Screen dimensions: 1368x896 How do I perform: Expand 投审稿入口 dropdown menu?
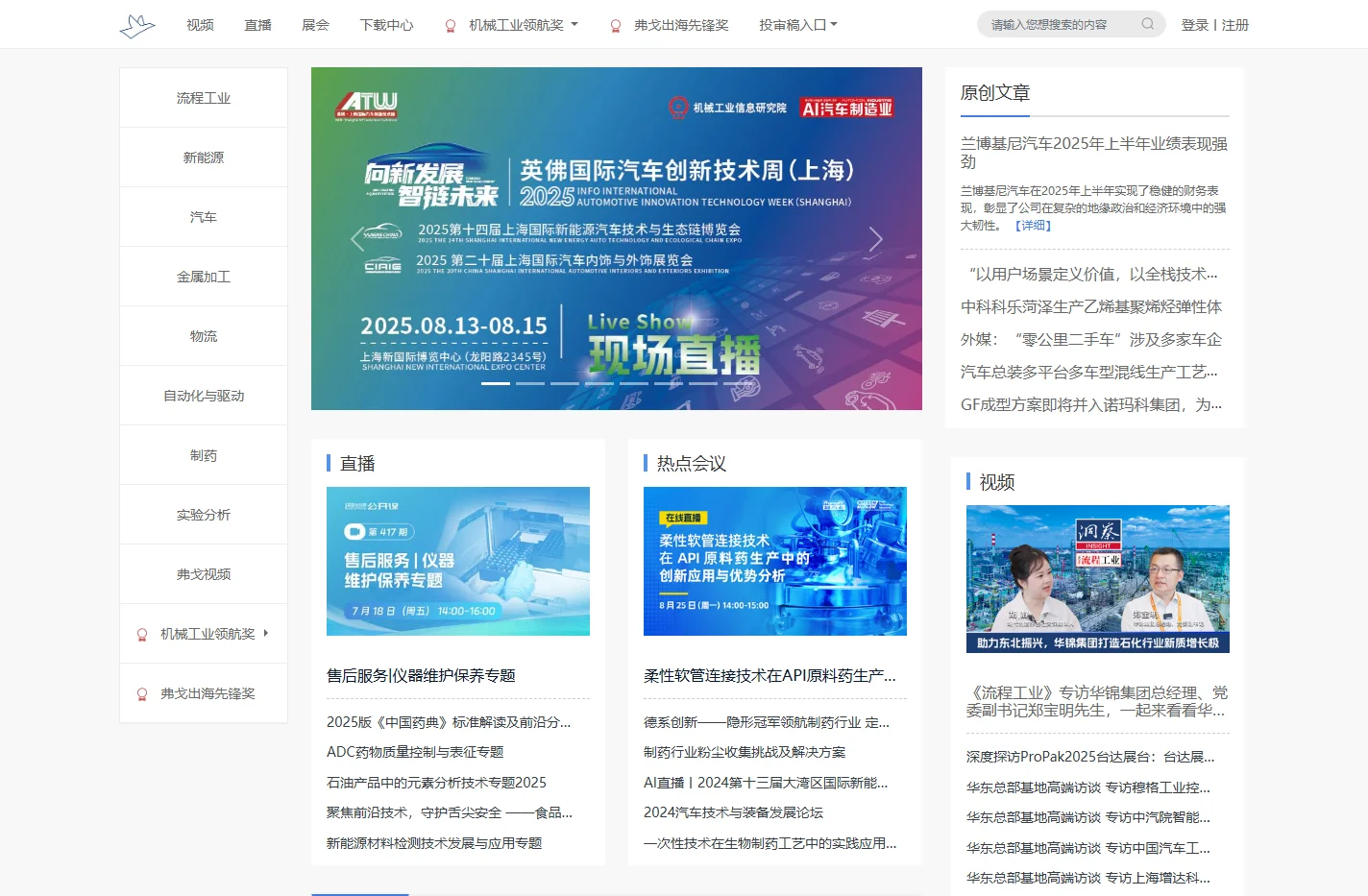tap(834, 25)
